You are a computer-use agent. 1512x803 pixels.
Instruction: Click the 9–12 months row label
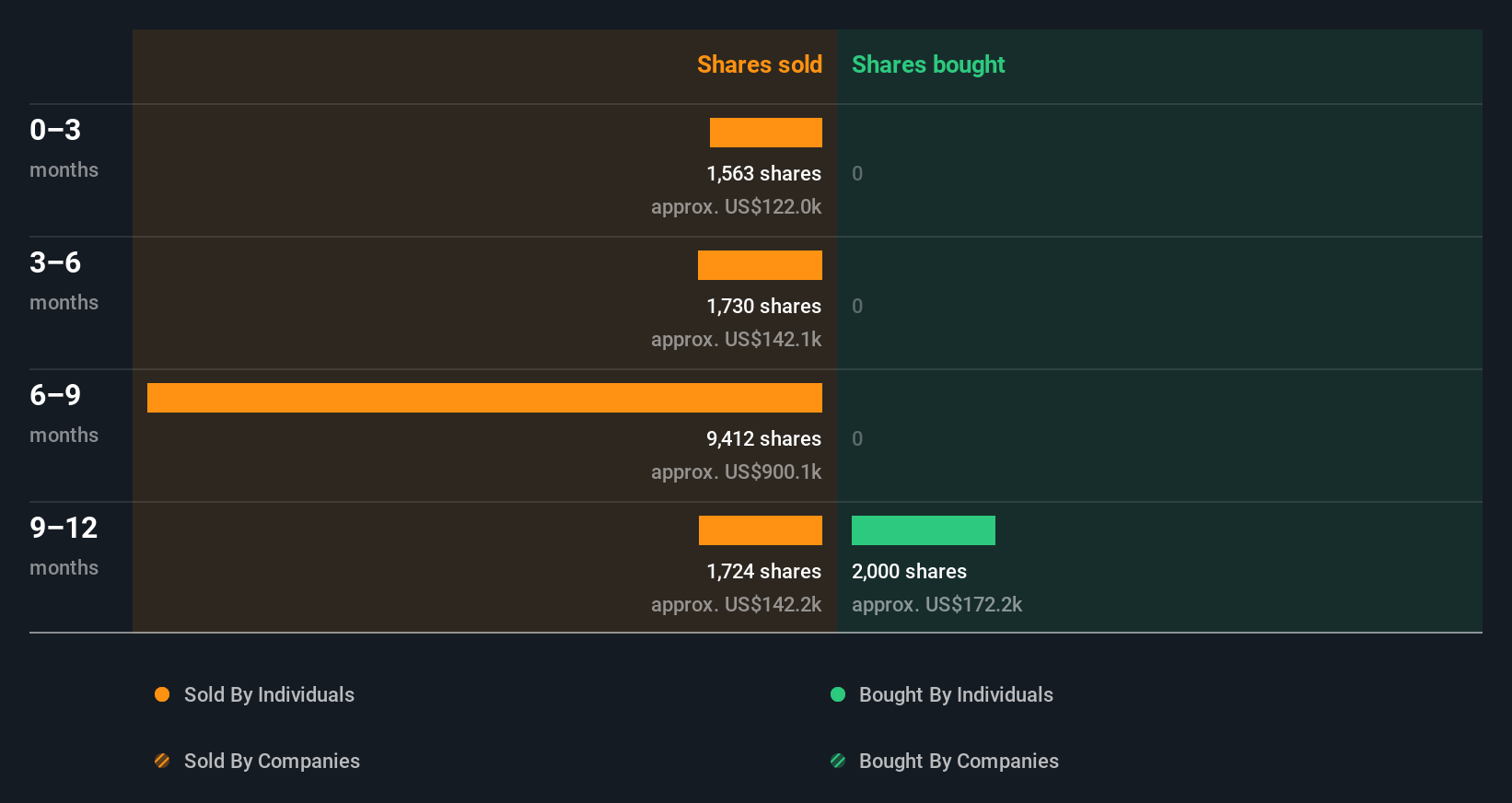coord(64,546)
